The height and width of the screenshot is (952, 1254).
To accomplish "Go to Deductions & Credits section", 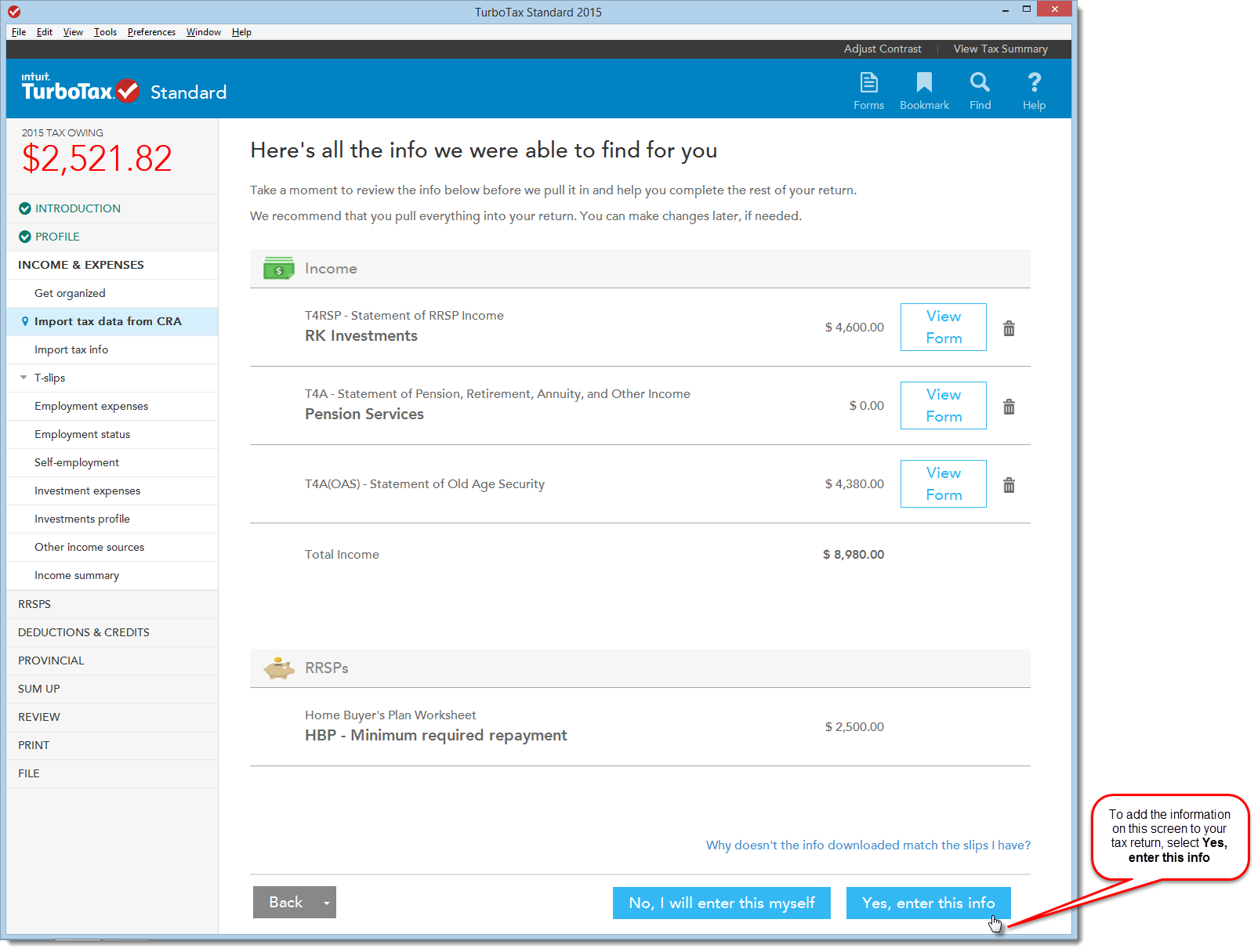I will 112,632.
